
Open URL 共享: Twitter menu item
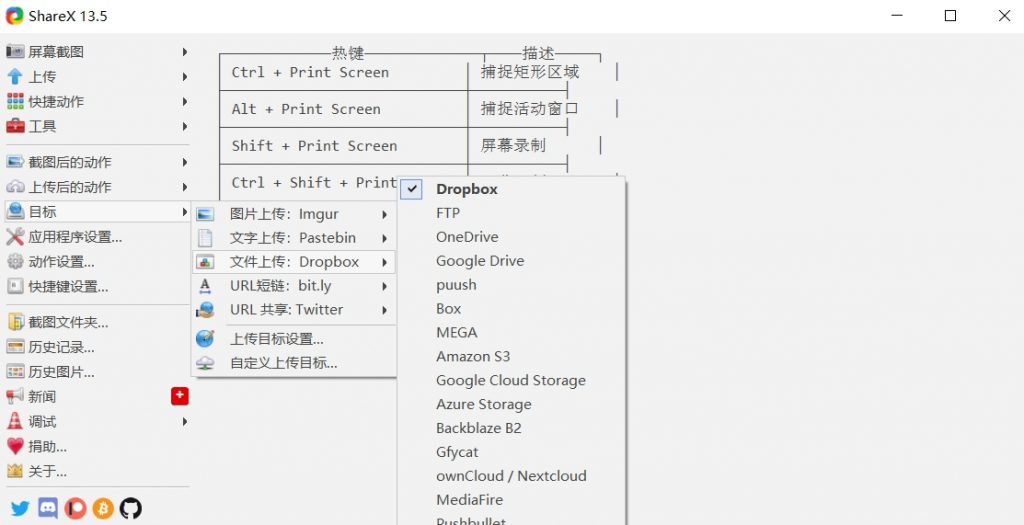point(294,310)
